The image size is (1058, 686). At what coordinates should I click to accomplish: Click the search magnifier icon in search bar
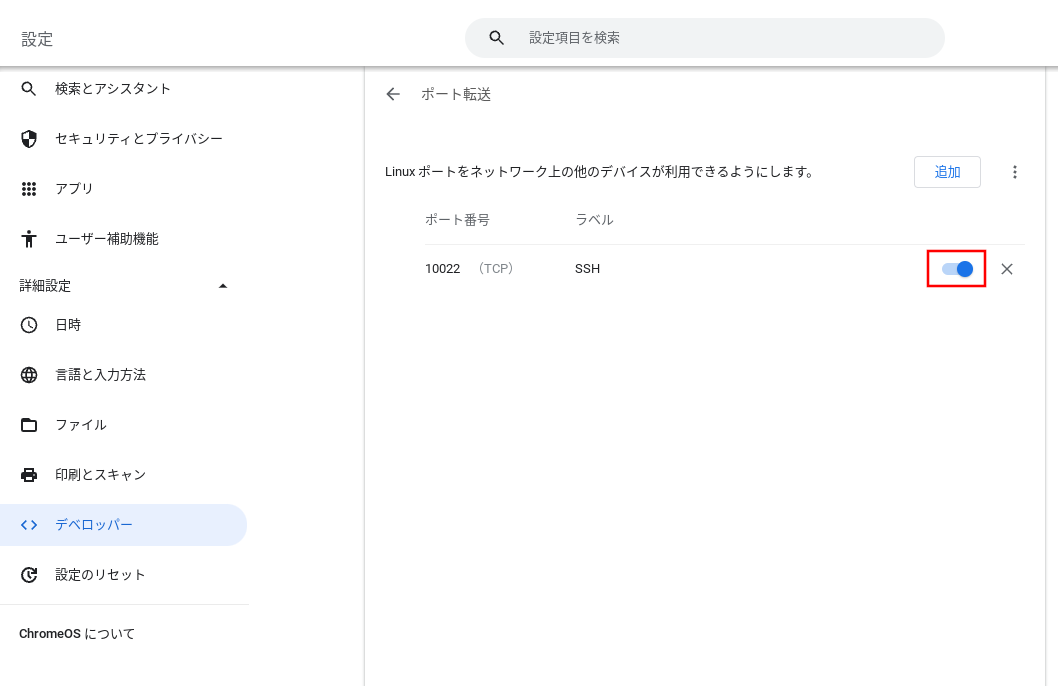(497, 38)
